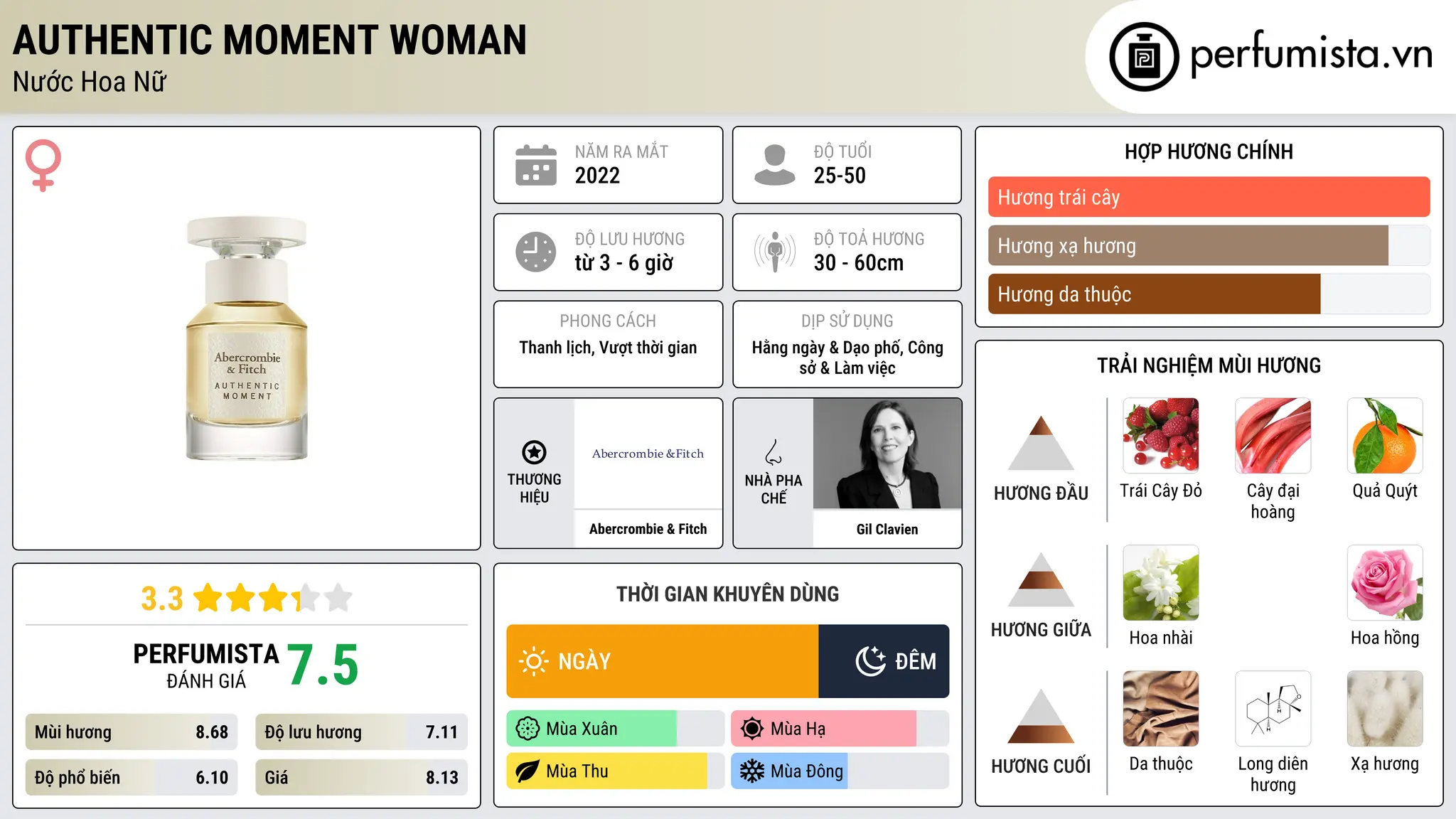Select the style text Thanh lịch, Vượt thời gian
The width and height of the screenshot is (1456, 819).
pyautogui.click(x=608, y=348)
